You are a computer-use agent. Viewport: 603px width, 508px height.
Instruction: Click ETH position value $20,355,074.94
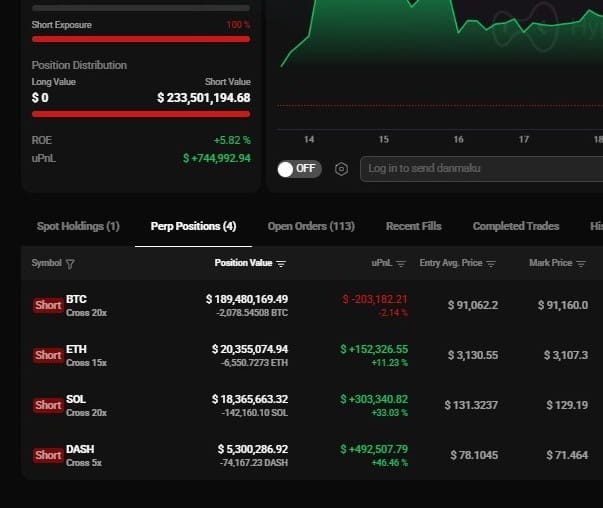[x=250, y=349]
